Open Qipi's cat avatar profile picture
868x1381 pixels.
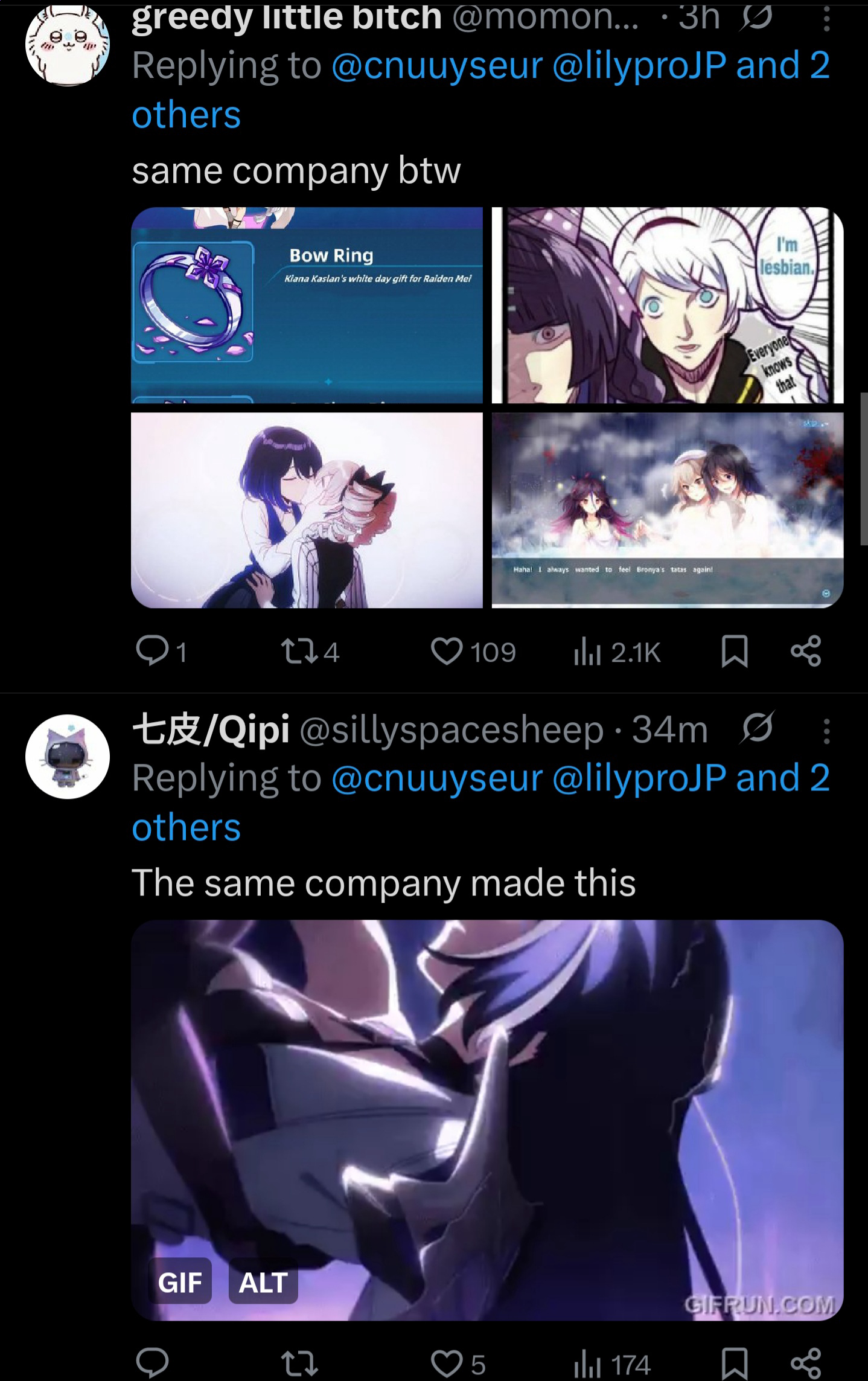tap(68, 757)
